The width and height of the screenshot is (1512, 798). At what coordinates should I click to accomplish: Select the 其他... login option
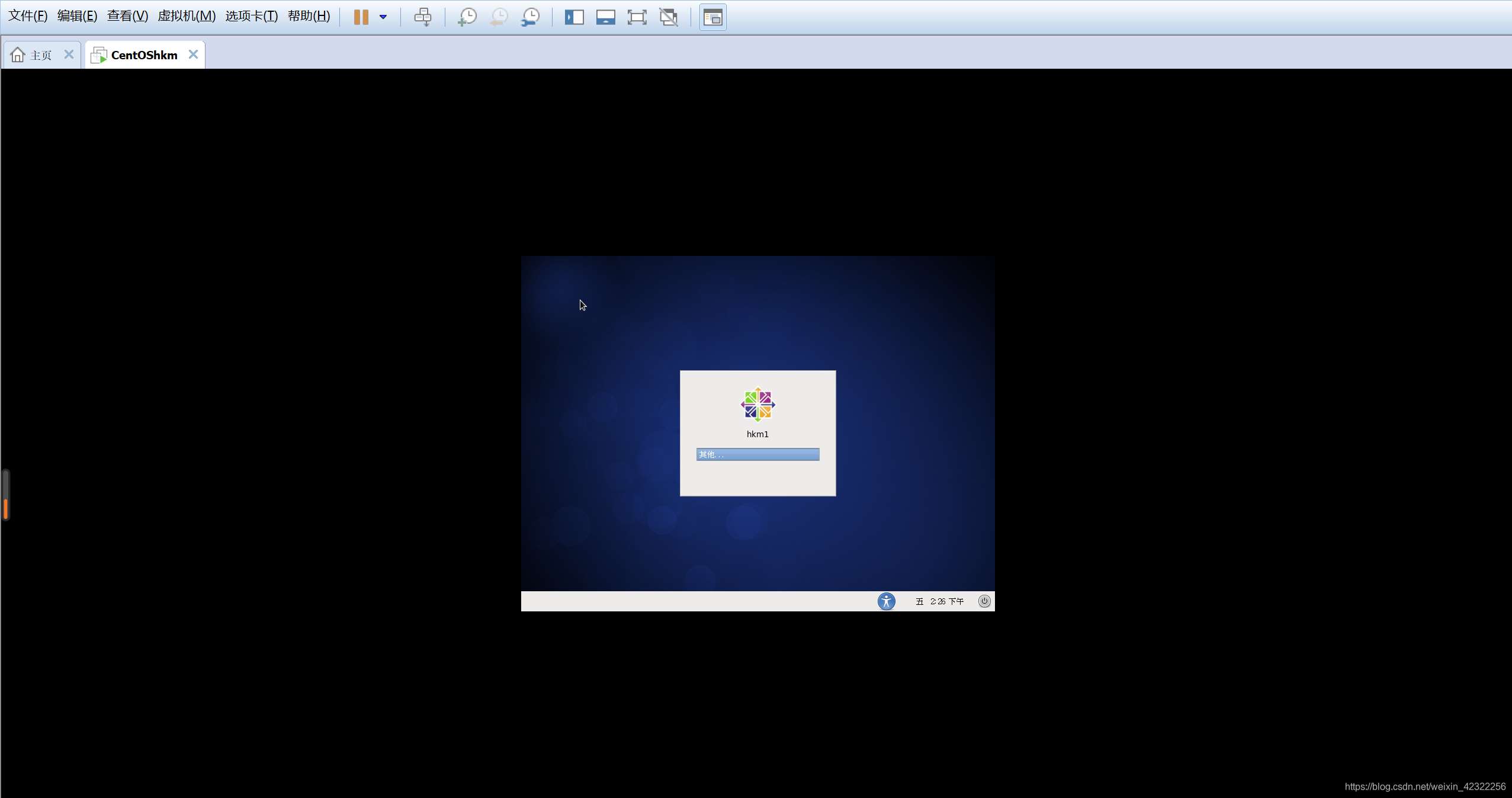point(757,454)
